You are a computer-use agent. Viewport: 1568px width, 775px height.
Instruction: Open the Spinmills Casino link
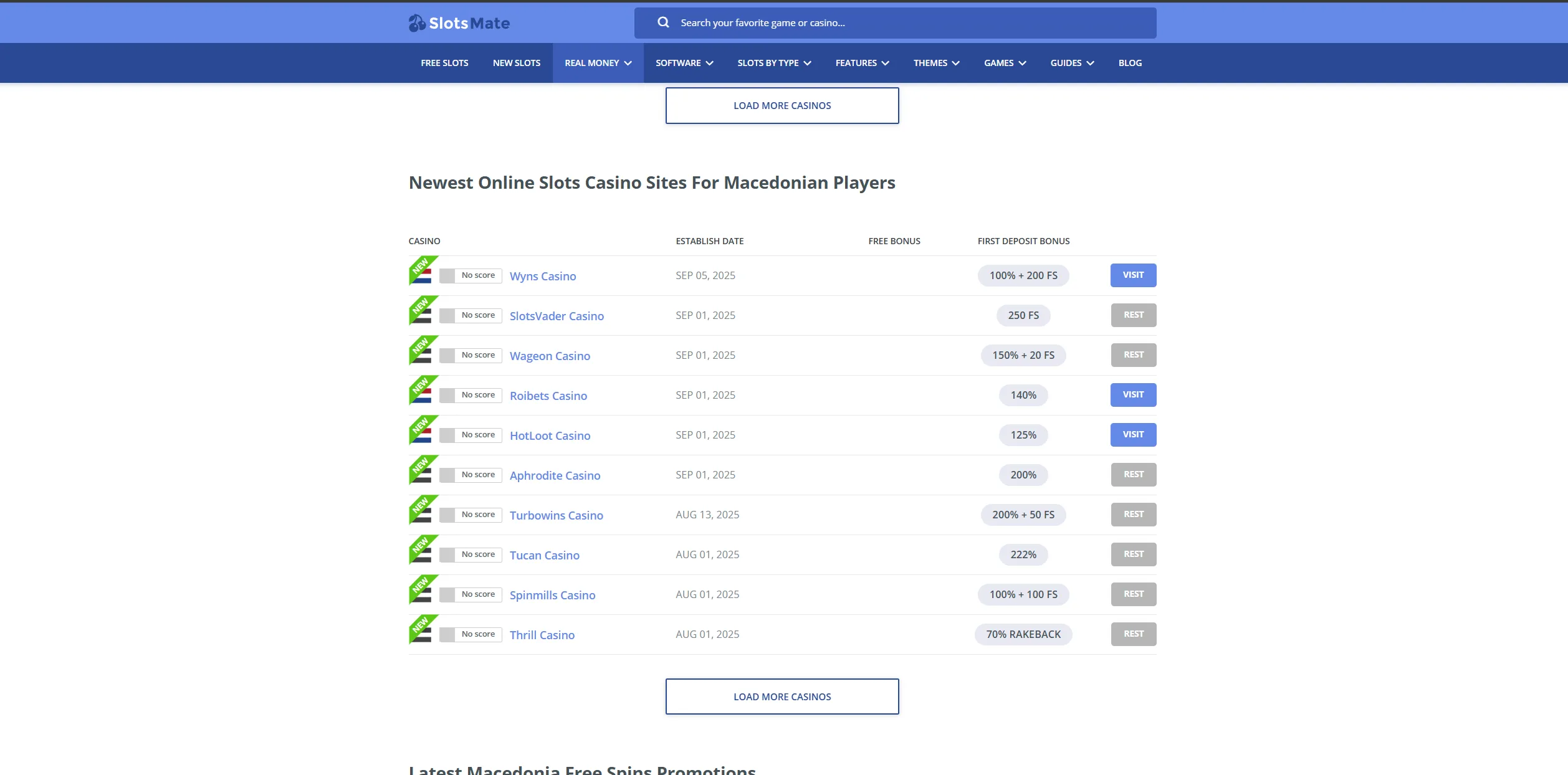[x=552, y=595]
